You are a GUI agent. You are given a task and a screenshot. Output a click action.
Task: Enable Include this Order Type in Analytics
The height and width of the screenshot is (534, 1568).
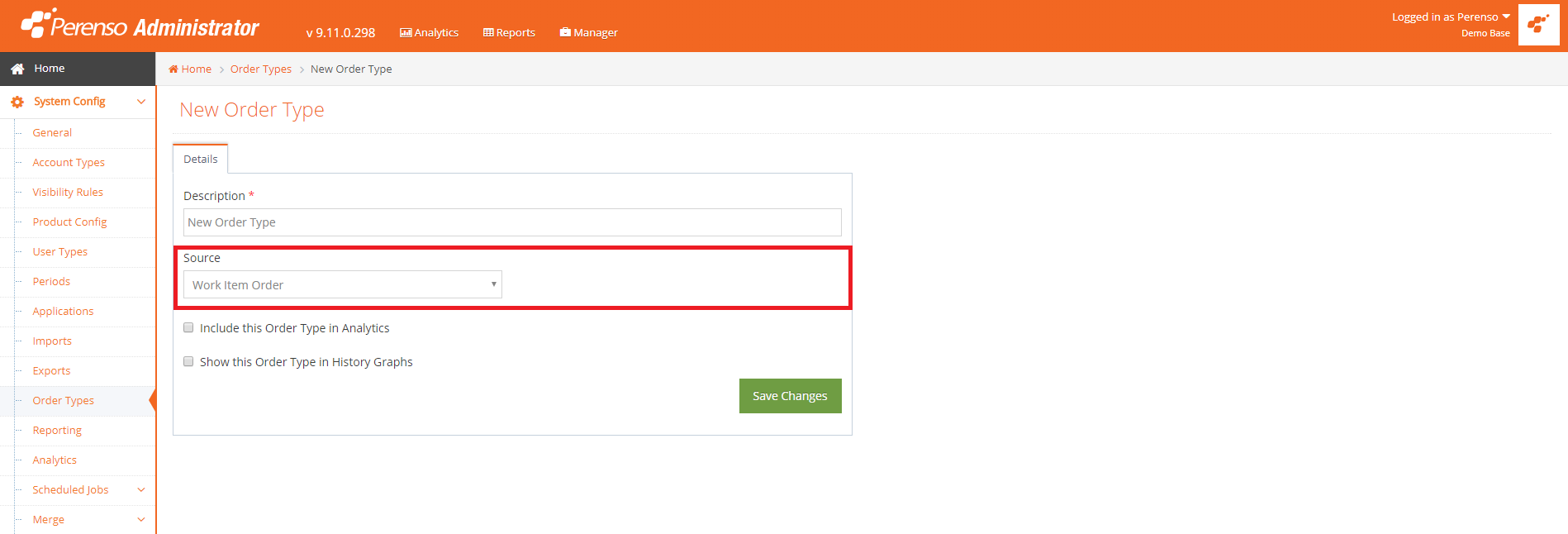188,327
